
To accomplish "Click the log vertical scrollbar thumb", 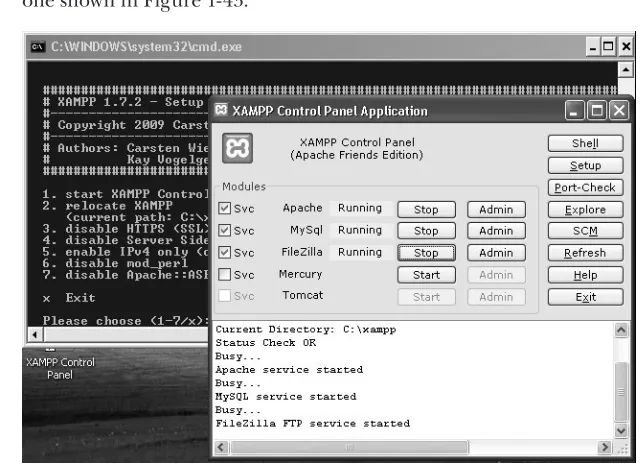I will pyautogui.click(x=621, y=391).
